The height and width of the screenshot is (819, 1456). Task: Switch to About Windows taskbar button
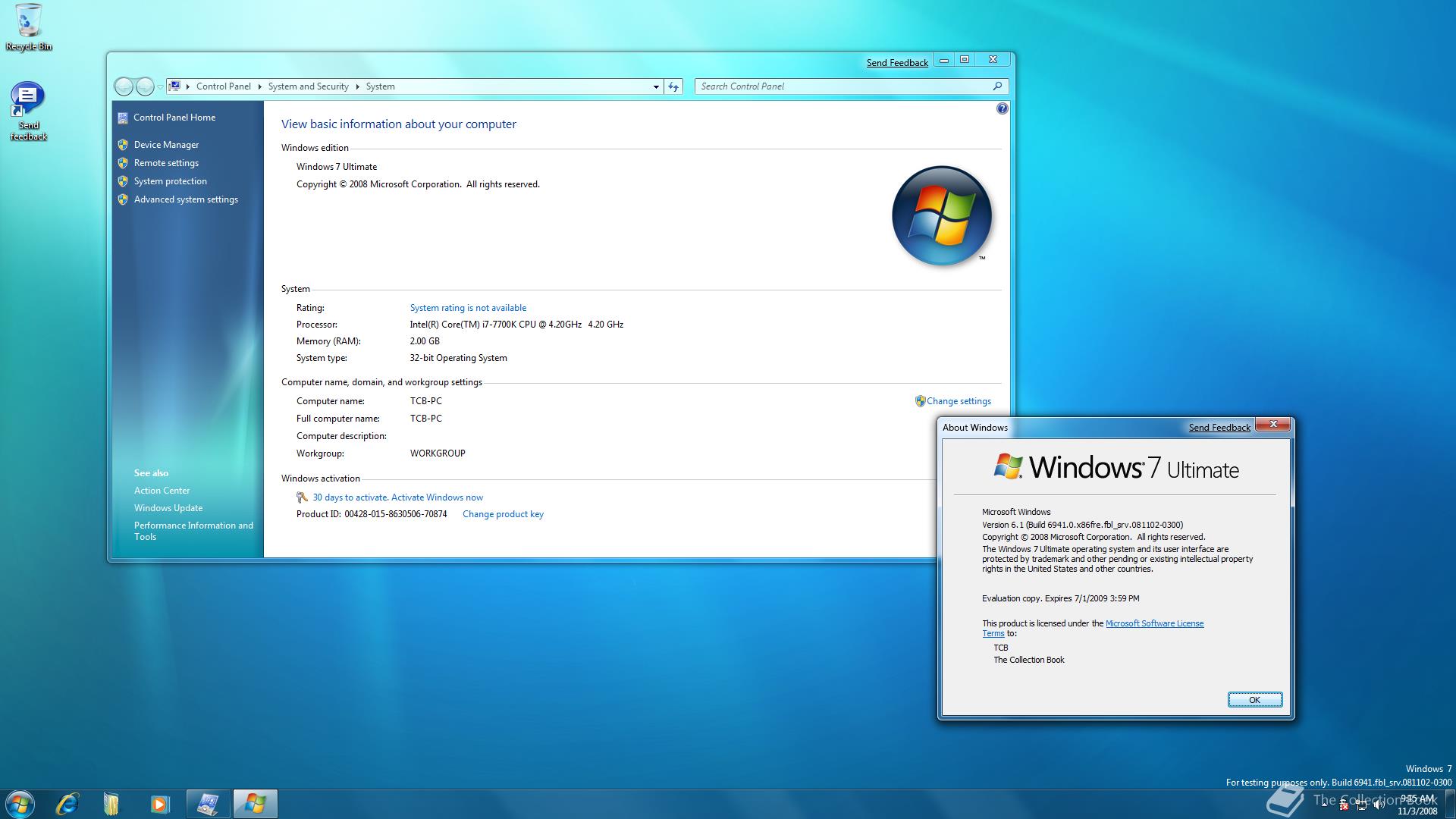click(x=255, y=804)
